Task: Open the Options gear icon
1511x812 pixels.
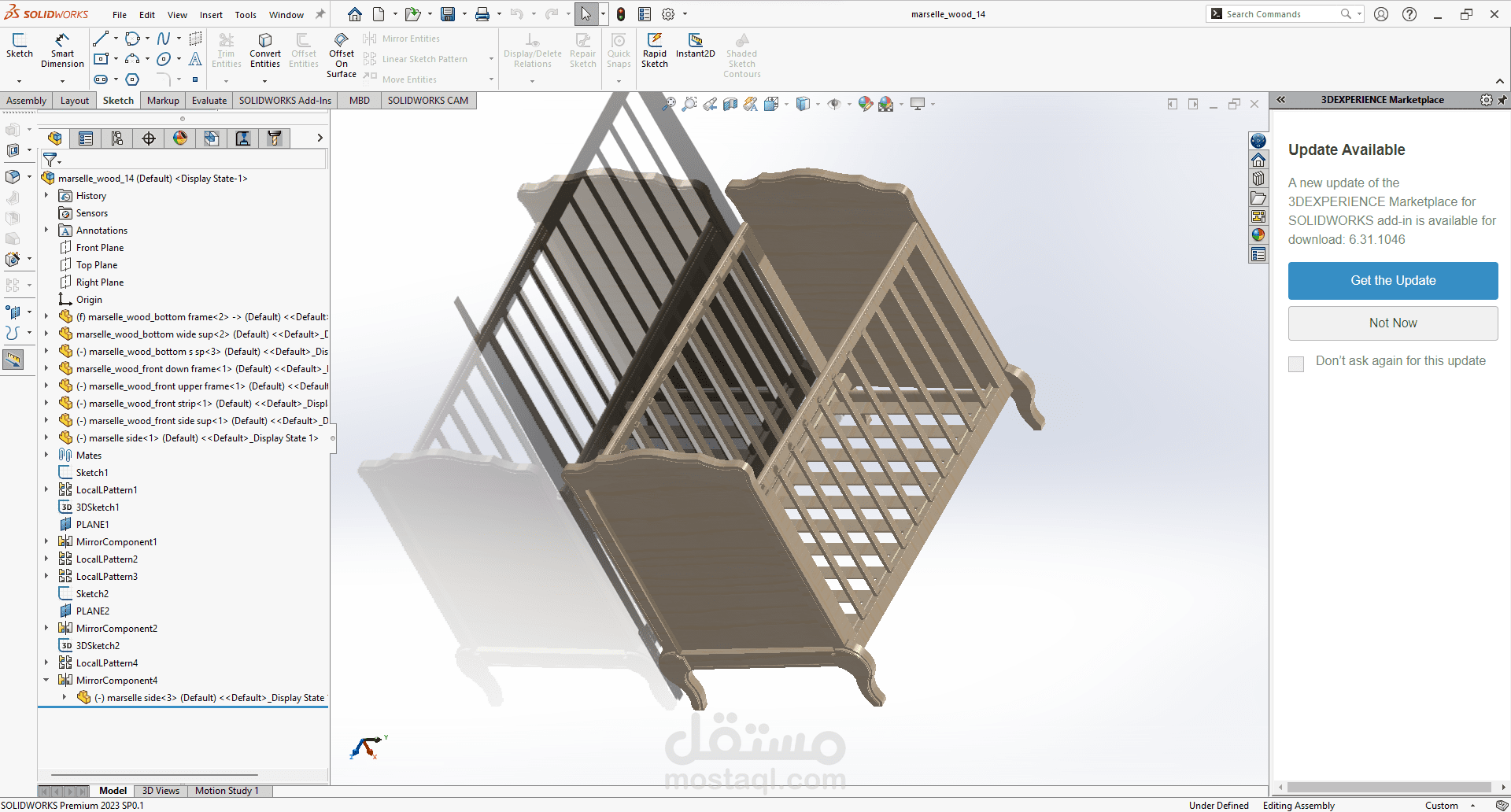Action: point(668,14)
